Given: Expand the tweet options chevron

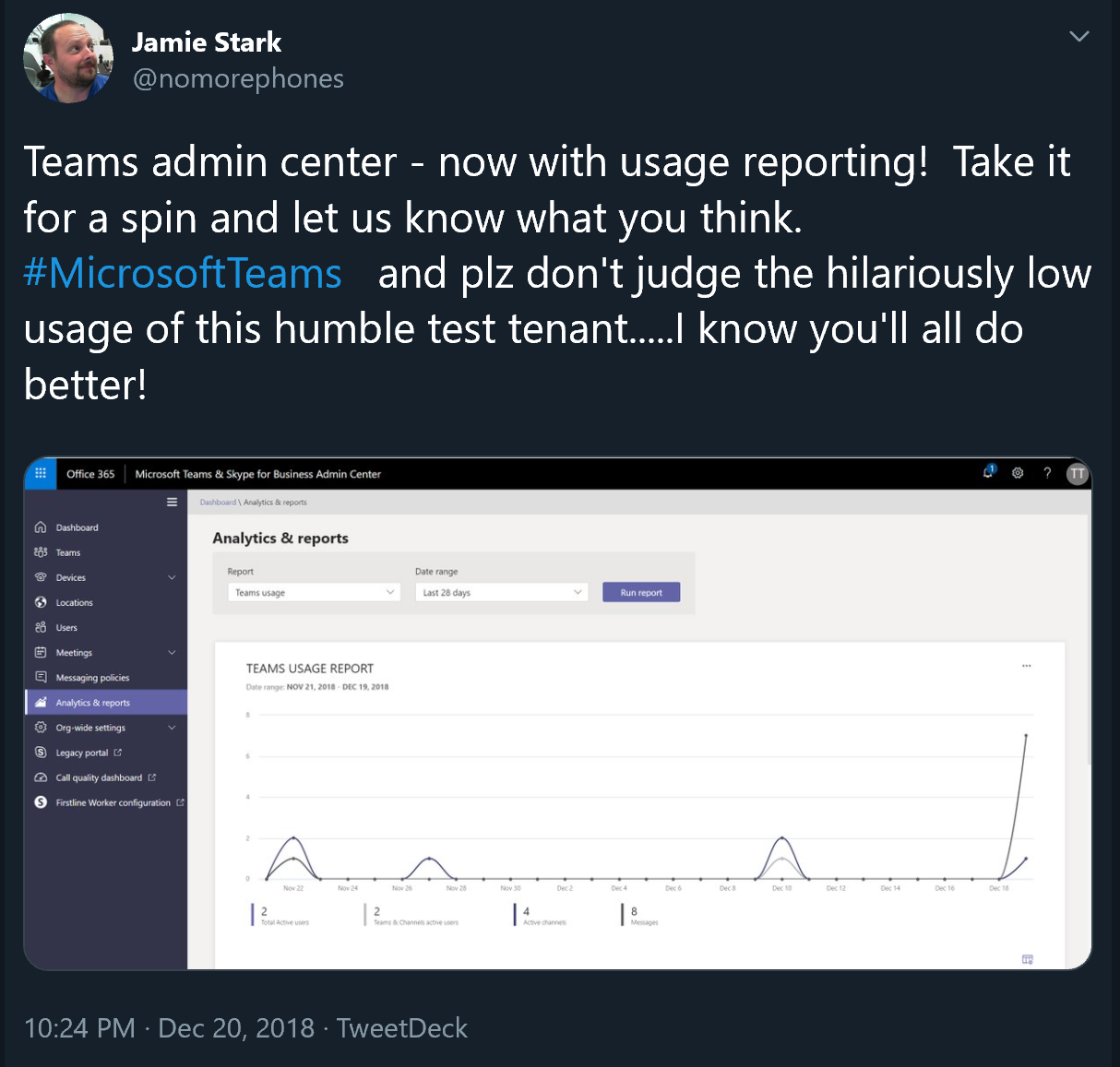Looking at the screenshot, I should tap(1078, 37).
